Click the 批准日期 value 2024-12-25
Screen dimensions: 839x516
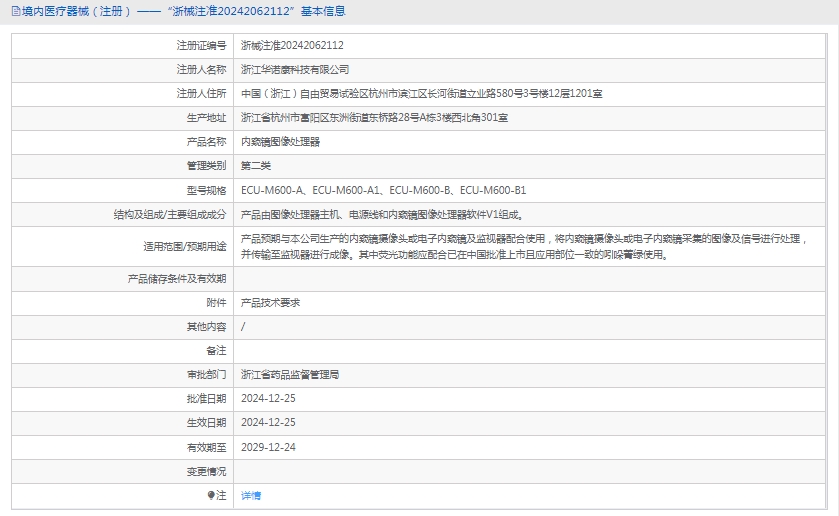[x=268, y=398]
